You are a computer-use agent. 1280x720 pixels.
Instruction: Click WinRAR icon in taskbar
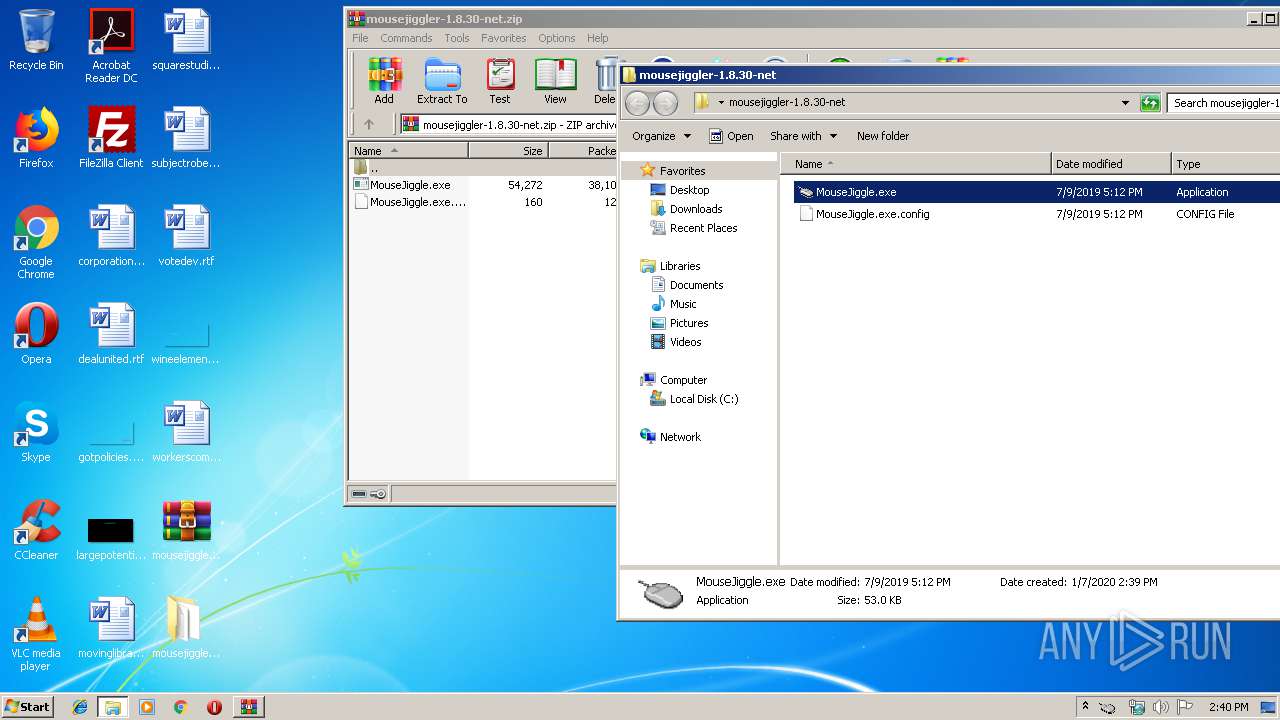248,707
